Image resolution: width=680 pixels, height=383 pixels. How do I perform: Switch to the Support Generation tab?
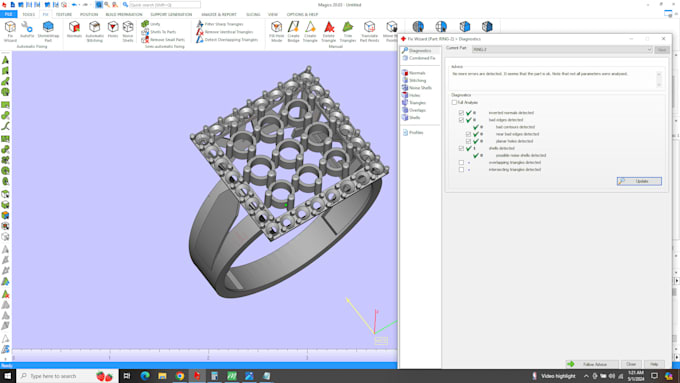pyautogui.click(x=171, y=14)
